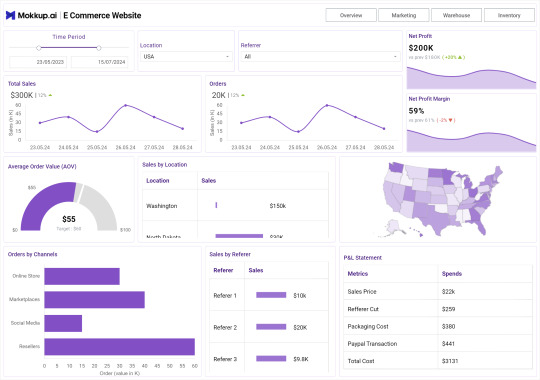Open the Marketing tab

point(404,15)
